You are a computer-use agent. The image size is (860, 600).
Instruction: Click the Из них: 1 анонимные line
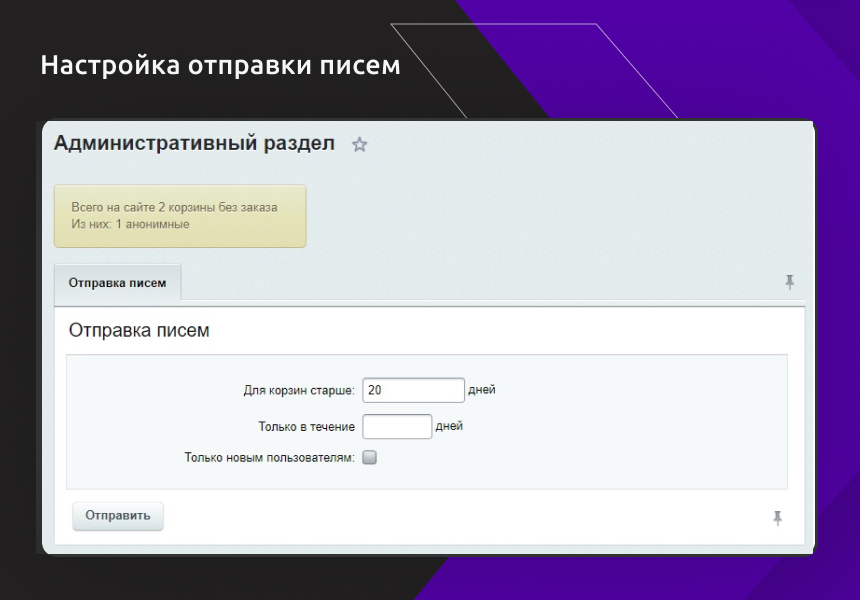pyautogui.click(x=130, y=224)
